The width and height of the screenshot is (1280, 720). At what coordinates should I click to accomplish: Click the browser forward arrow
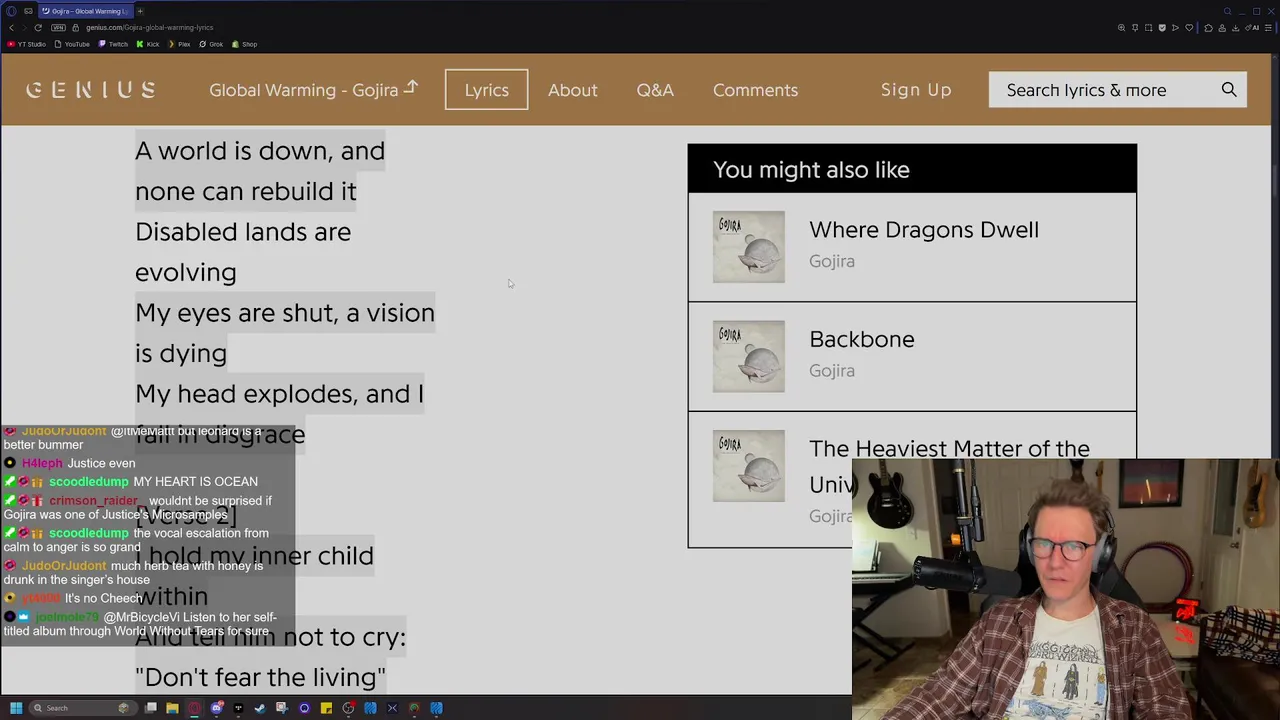[x=24, y=28]
